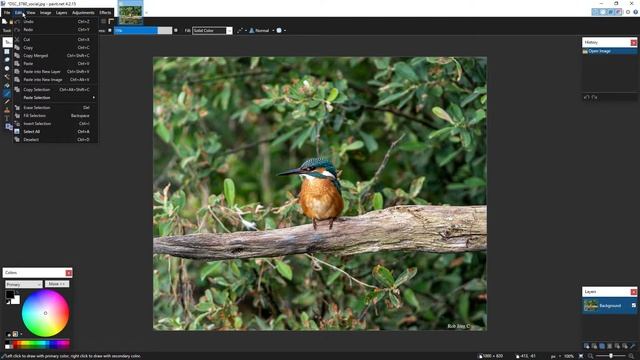Image resolution: width=640 pixels, height=360 pixels.
Task: Open Layer Properties icon
Action: click(x=633, y=346)
